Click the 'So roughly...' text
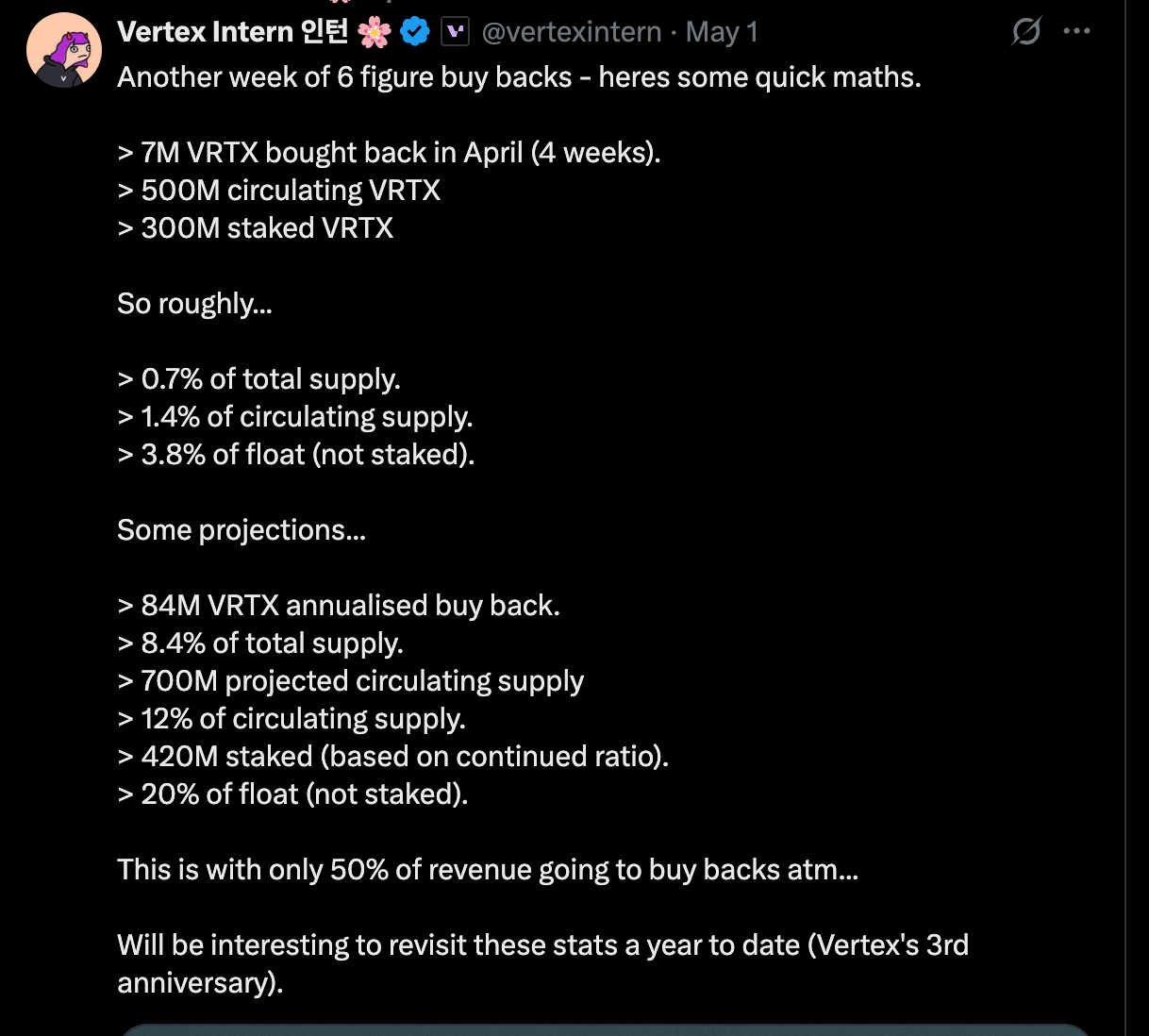The image size is (1149, 1036). pos(194,304)
